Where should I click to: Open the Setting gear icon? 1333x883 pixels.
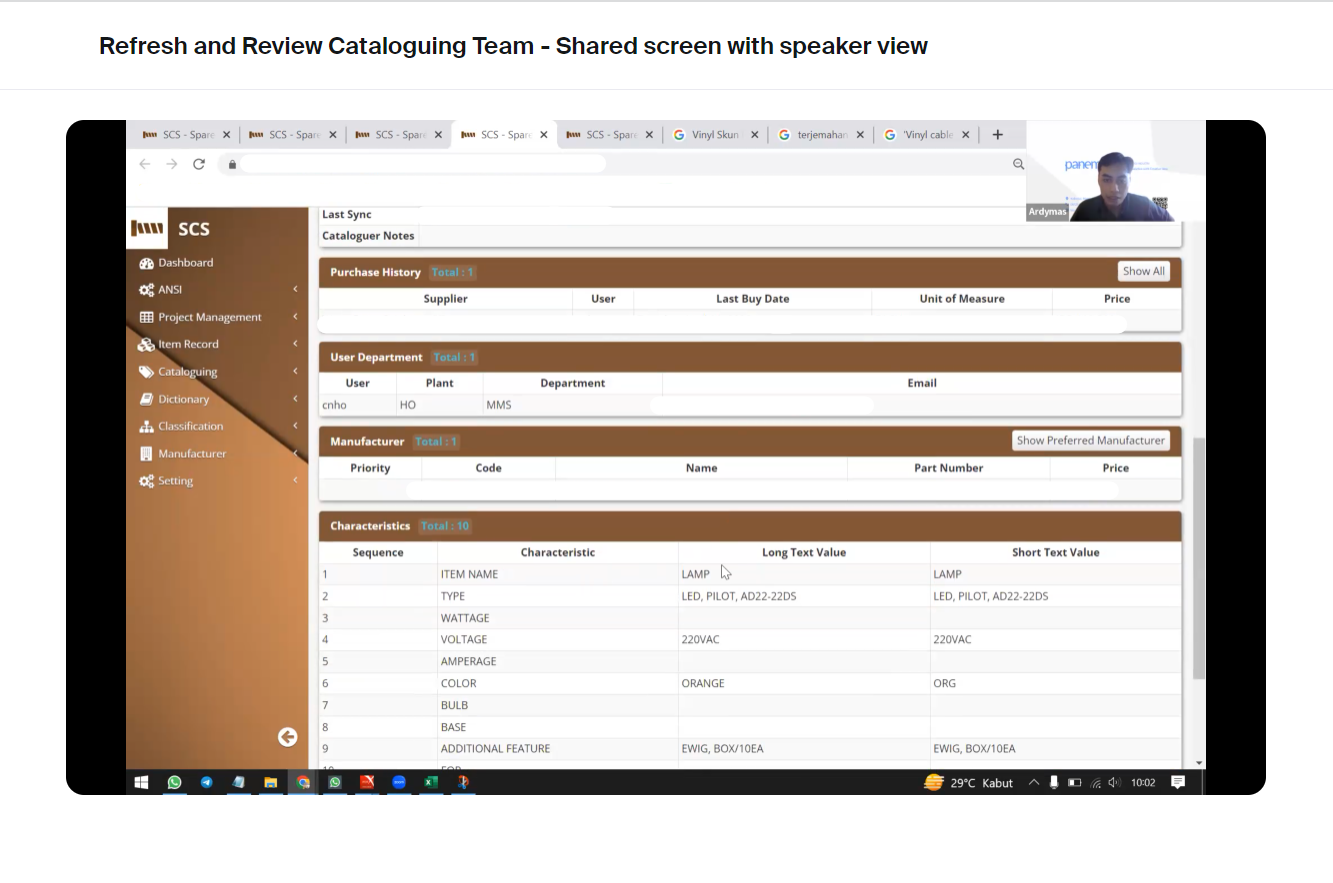[x=147, y=480]
